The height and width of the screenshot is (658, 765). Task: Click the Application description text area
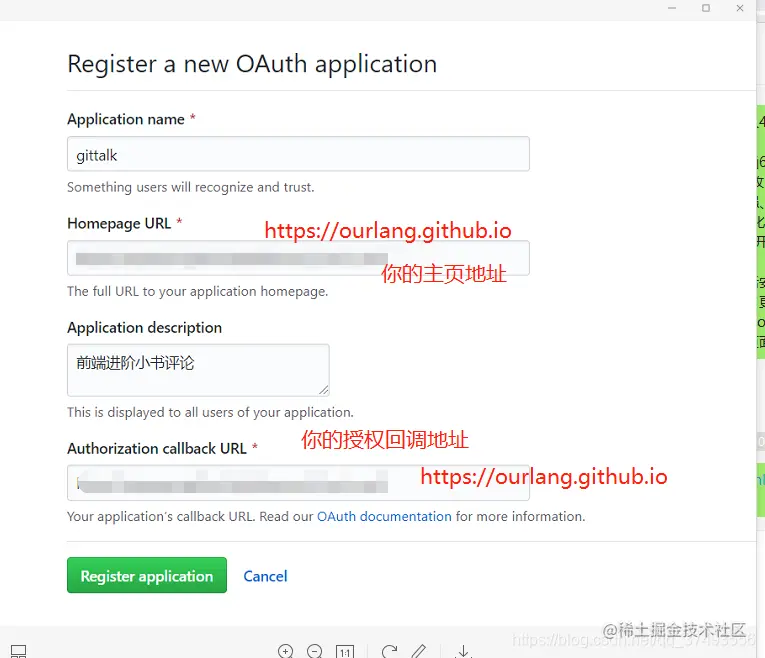198,370
